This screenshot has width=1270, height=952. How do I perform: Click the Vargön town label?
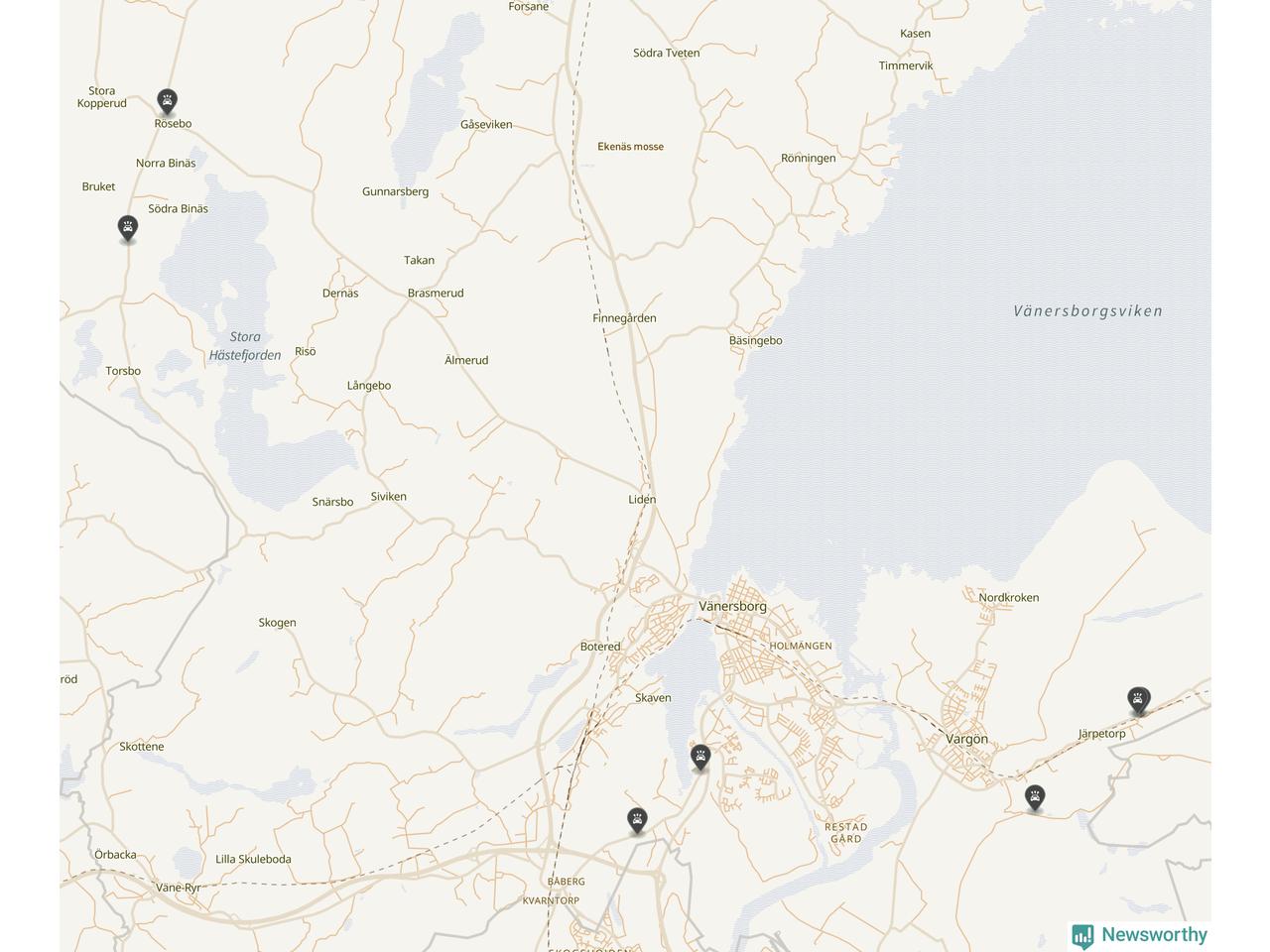coord(966,739)
